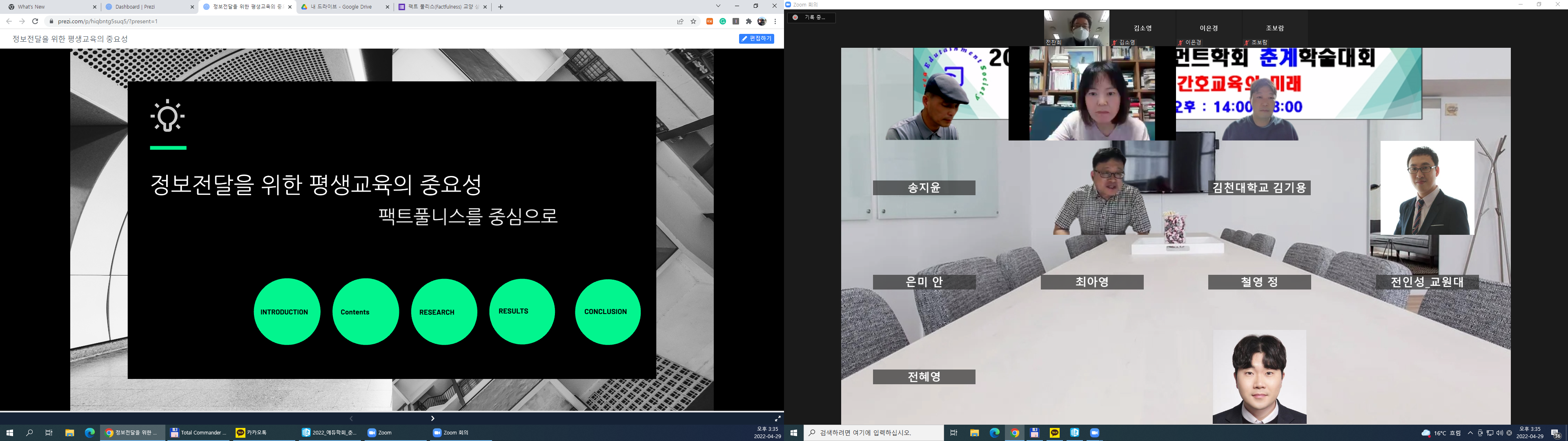Switch to the 내 드라이브 Google Drive tab

coord(345,7)
